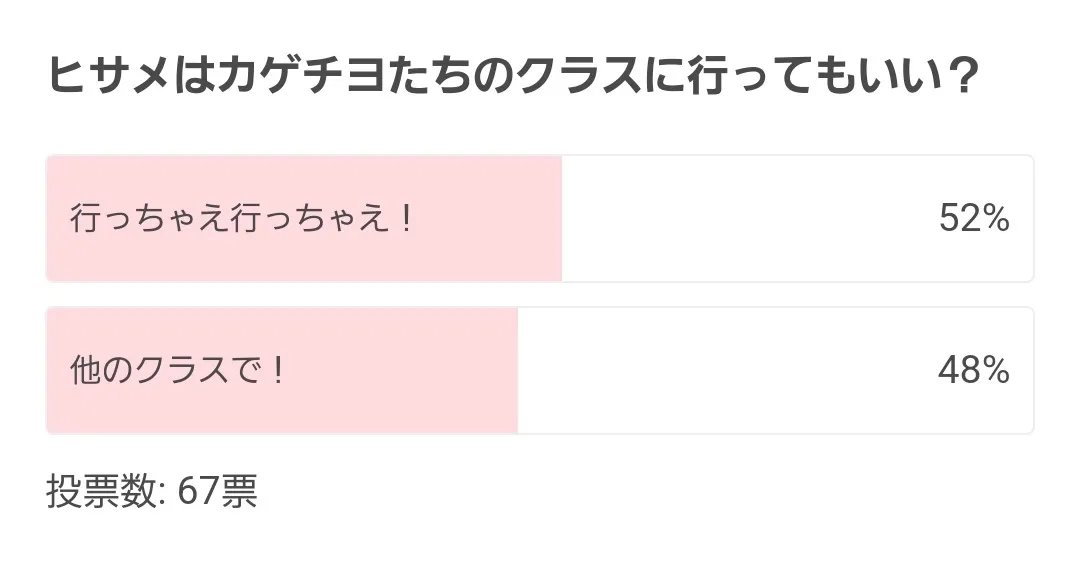Click the exclamation mark in the first option
This screenshot has height=581, width=1080.
(x=405, y=219)
